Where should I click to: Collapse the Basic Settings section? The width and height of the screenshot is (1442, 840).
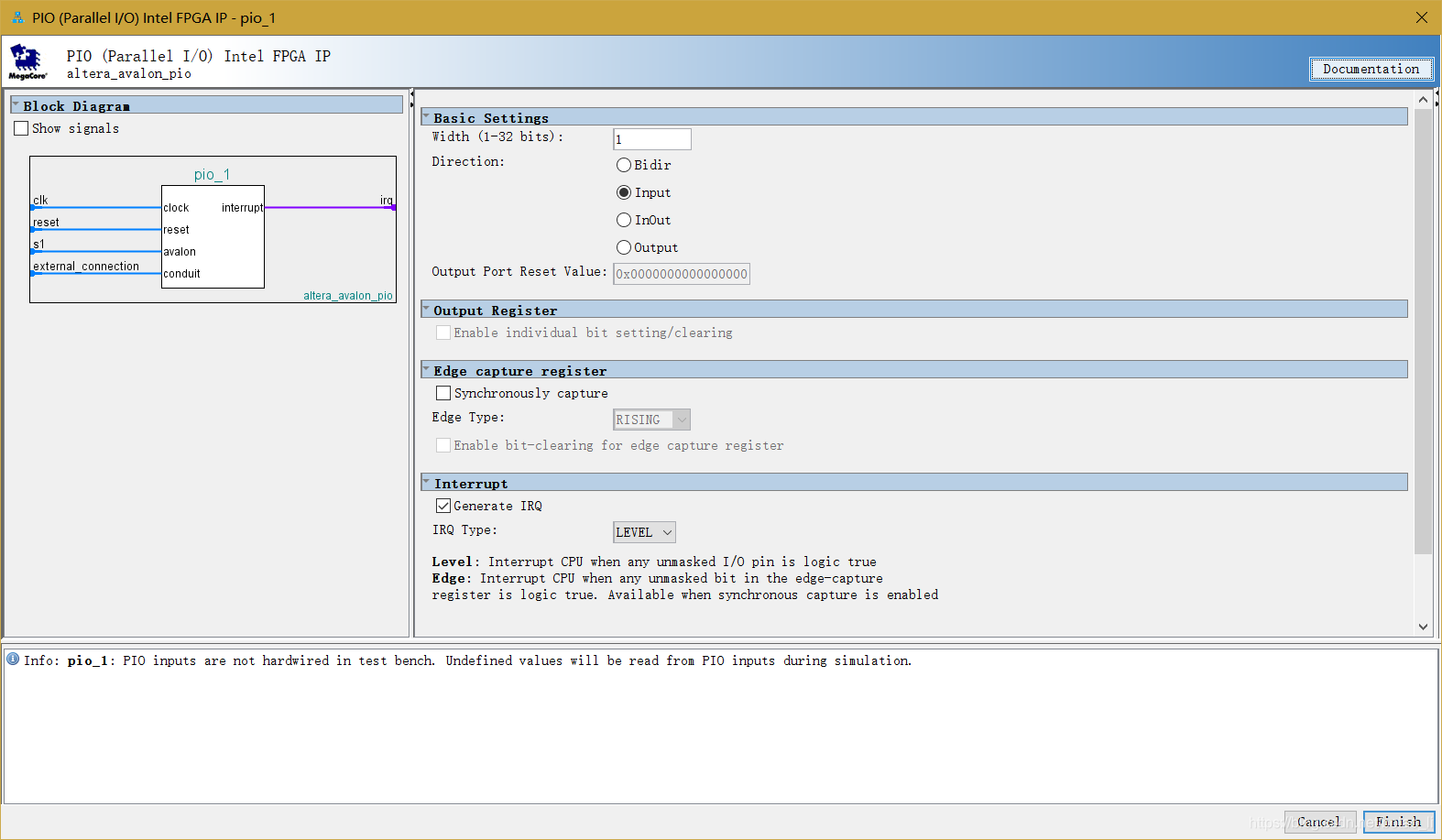pos(426,117)
